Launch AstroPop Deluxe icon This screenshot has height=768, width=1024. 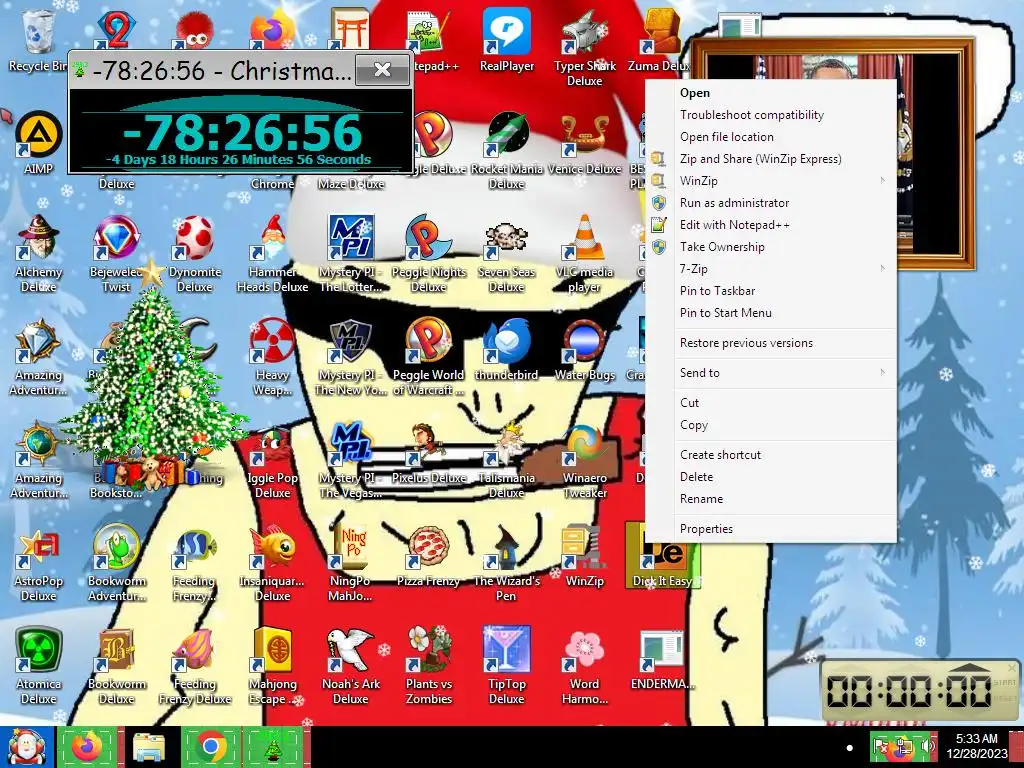click(39, 563)
